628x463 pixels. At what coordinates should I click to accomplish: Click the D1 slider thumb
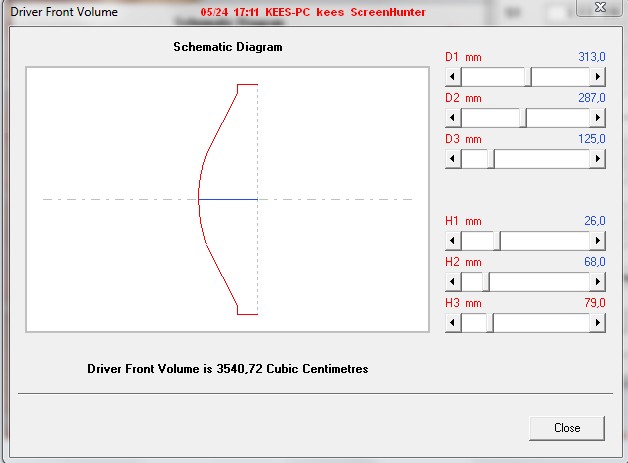(x=528, y=76)
